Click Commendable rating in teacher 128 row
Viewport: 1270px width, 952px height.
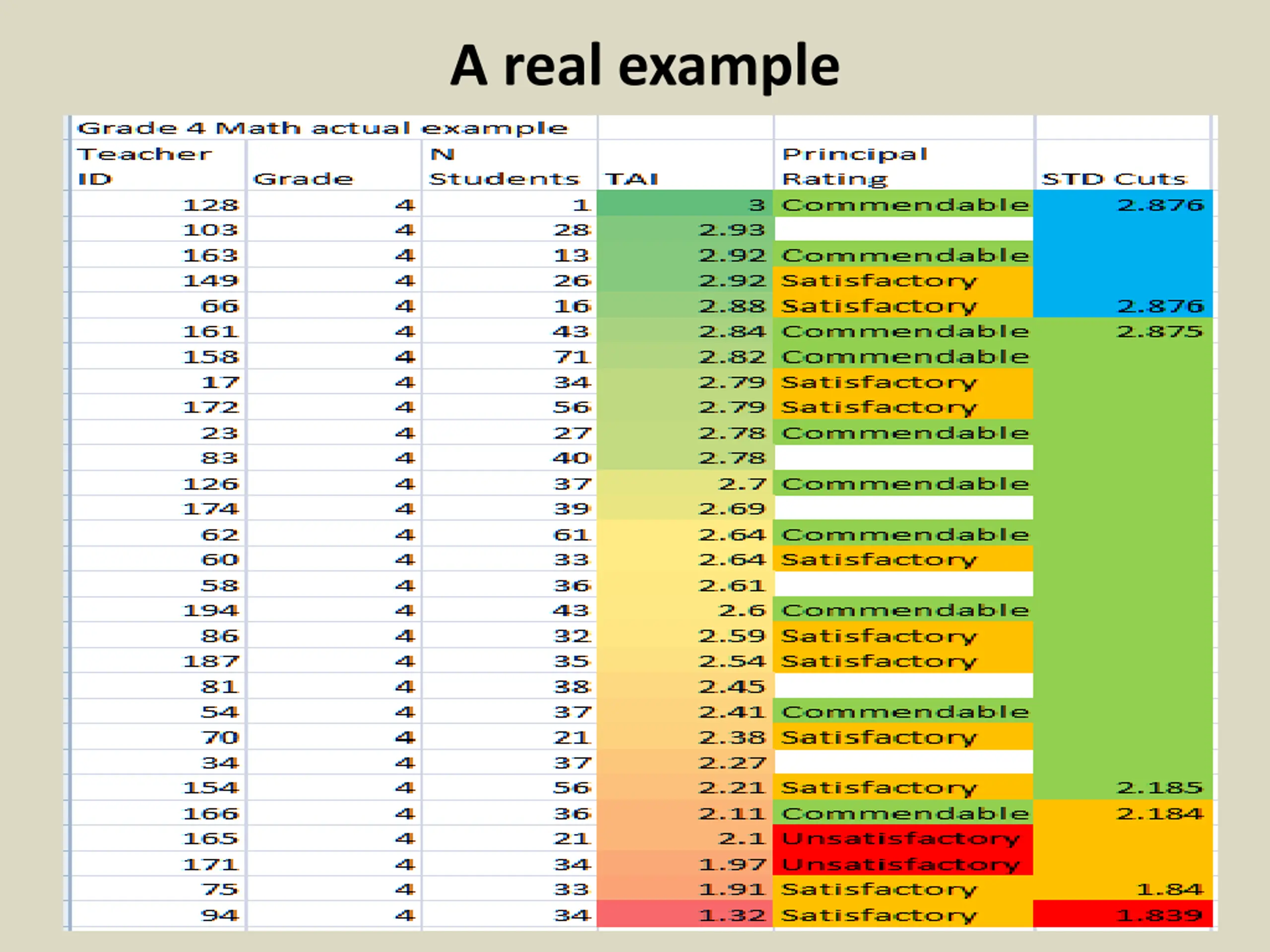(x=903, y=204)
